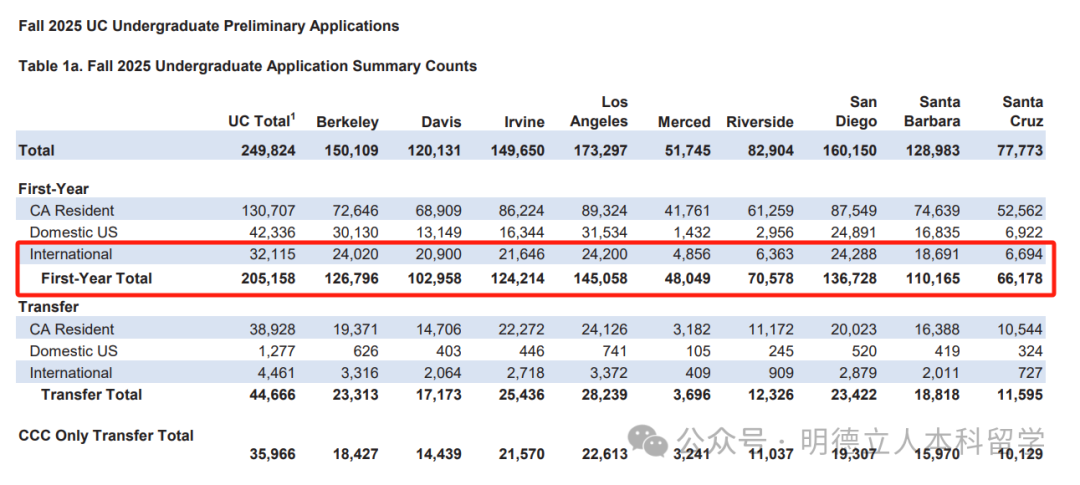Click the Total row value 249,824
Image resolution: width=1080 pixels, height=485 pixels.
[268, 150]
